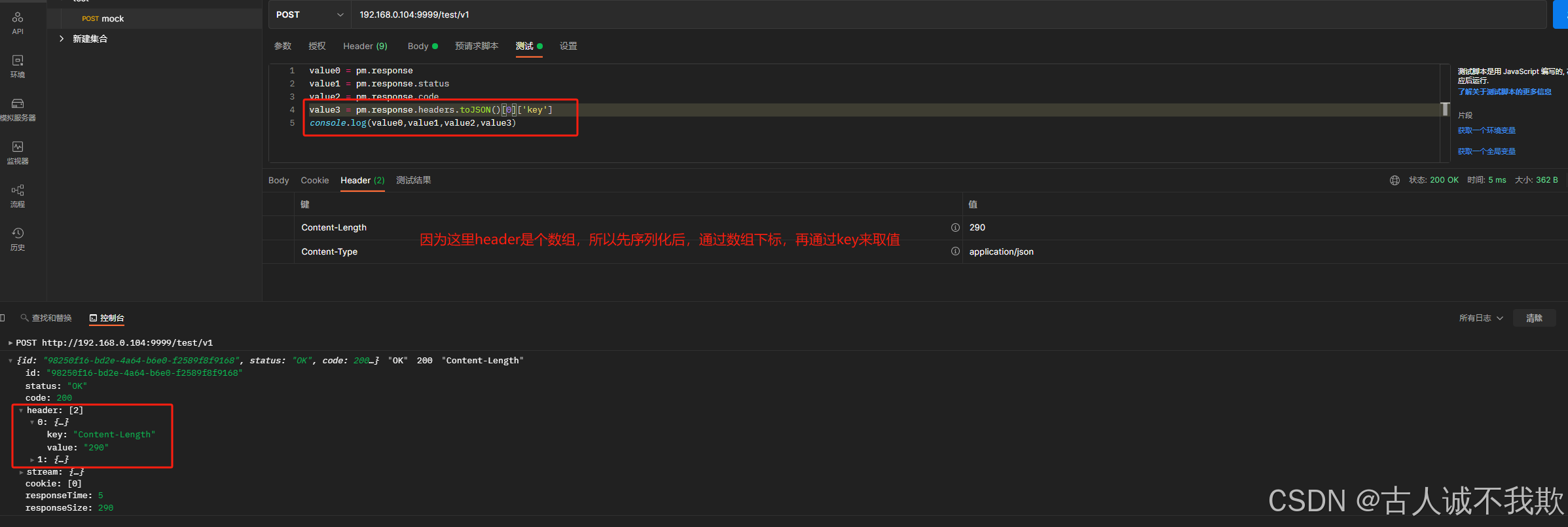Click responseSize: 290 in console
1568x527 pixels.
click(69, 508)
